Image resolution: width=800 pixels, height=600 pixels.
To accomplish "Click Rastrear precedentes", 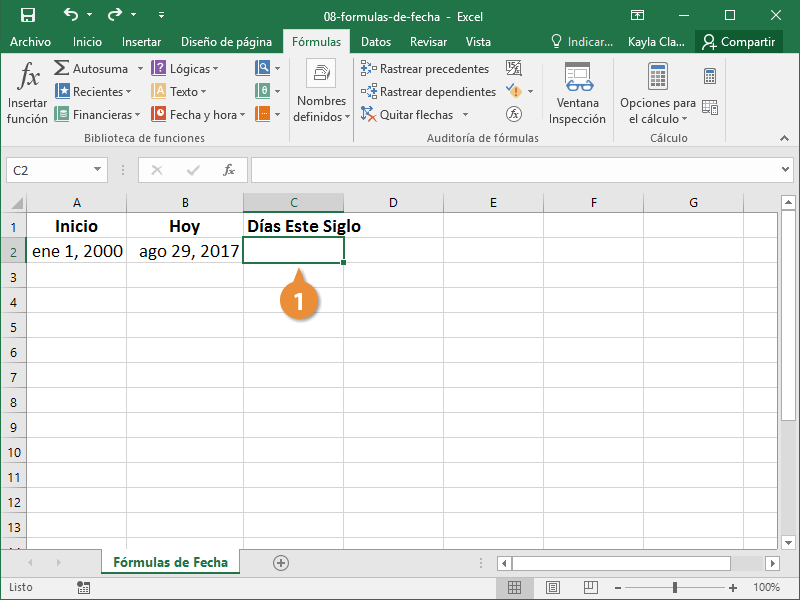I will (424, 68).
